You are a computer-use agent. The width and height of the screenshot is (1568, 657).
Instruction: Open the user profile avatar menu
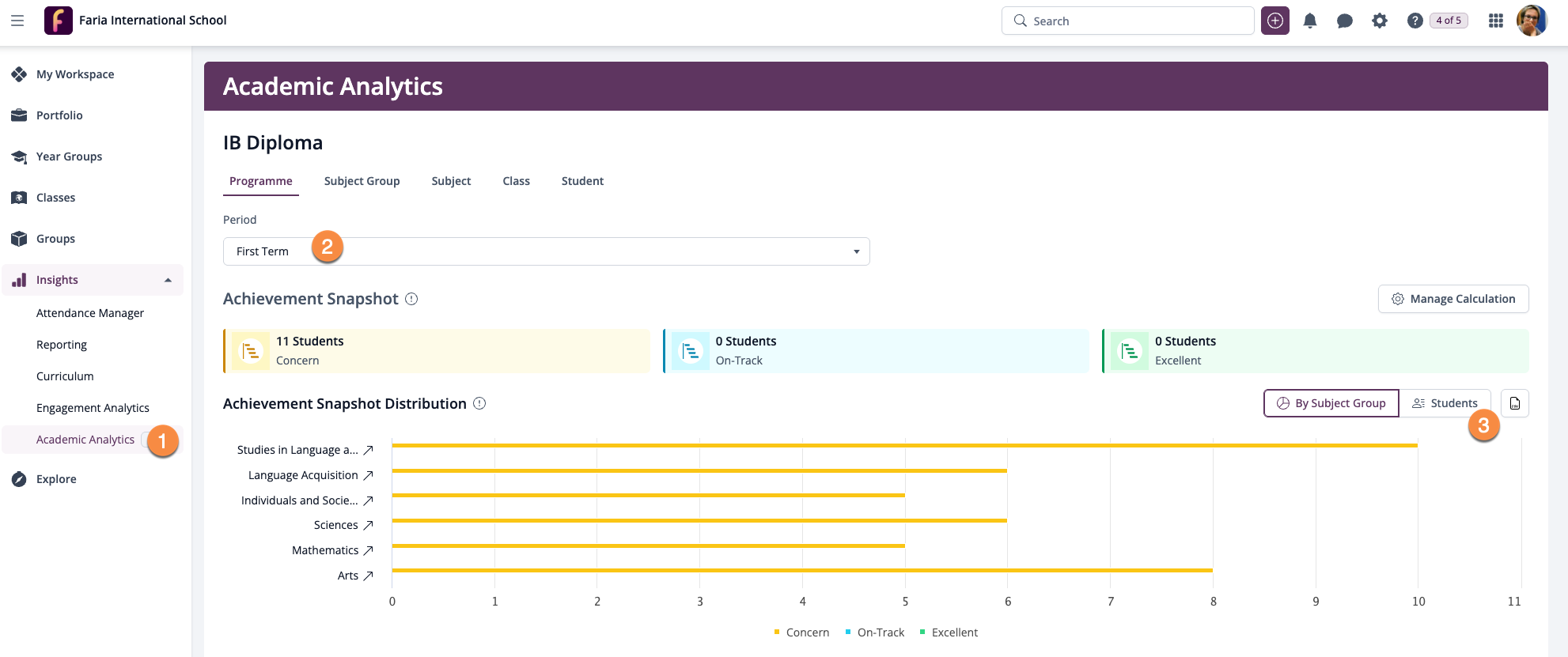click(1532, 21)
